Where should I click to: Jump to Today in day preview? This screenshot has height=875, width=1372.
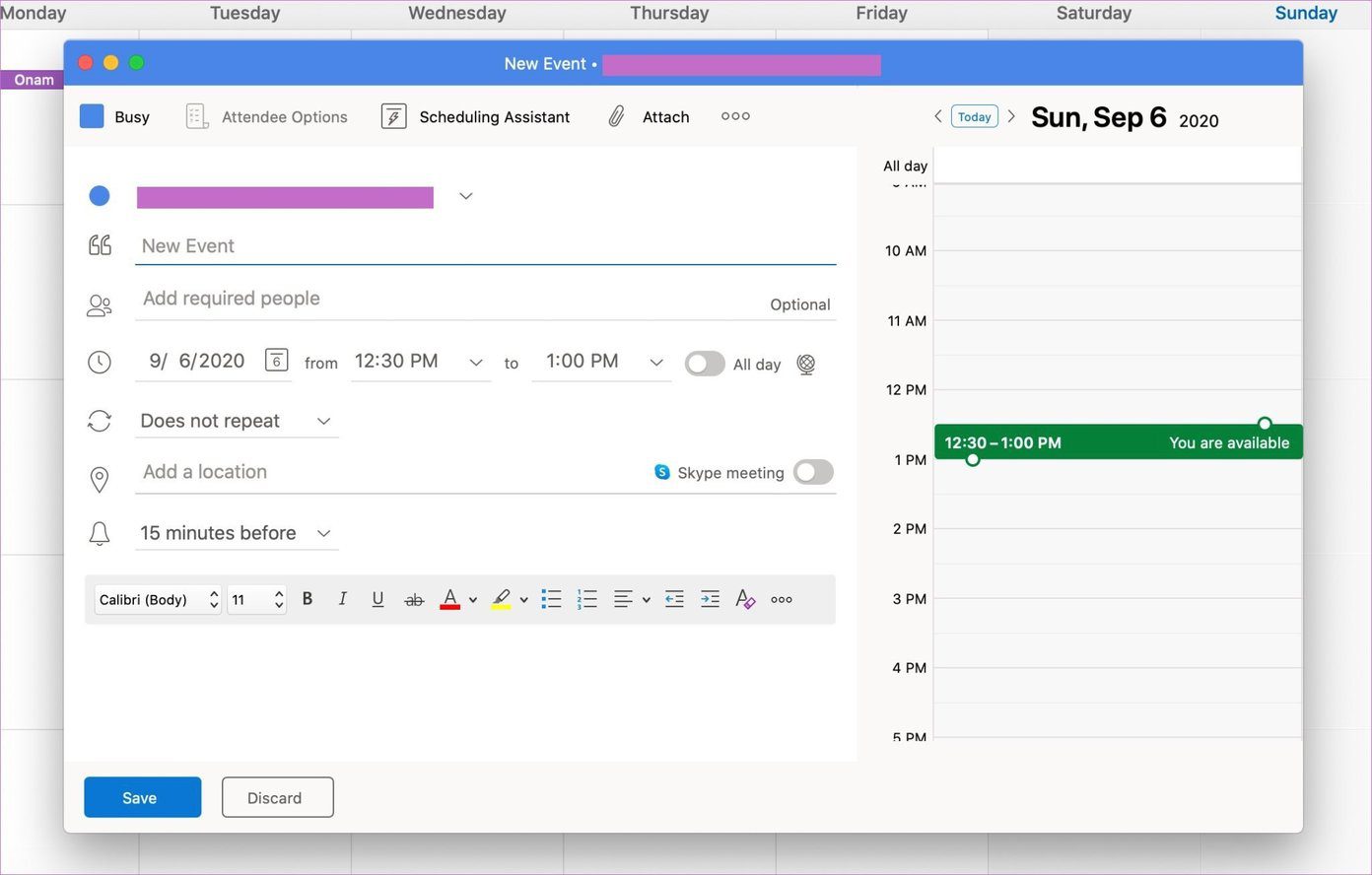point(974,116)
